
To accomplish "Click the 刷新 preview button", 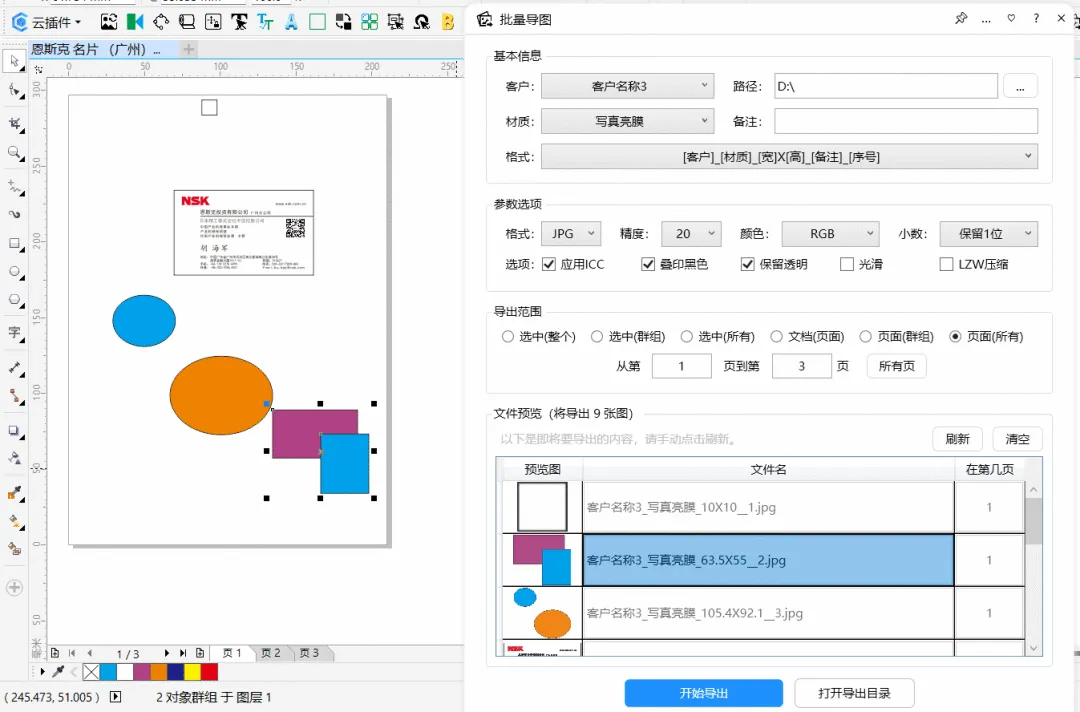I will (957, 439).
